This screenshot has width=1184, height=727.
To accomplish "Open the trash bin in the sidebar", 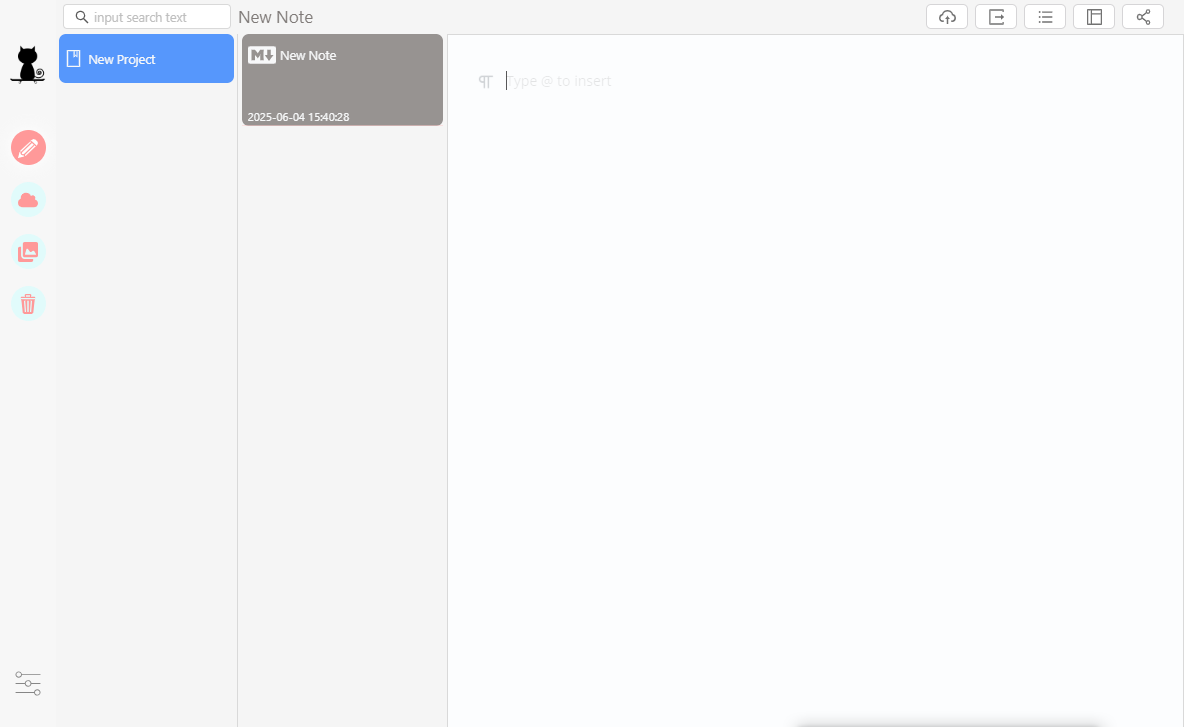I will [x=29, y=304].
